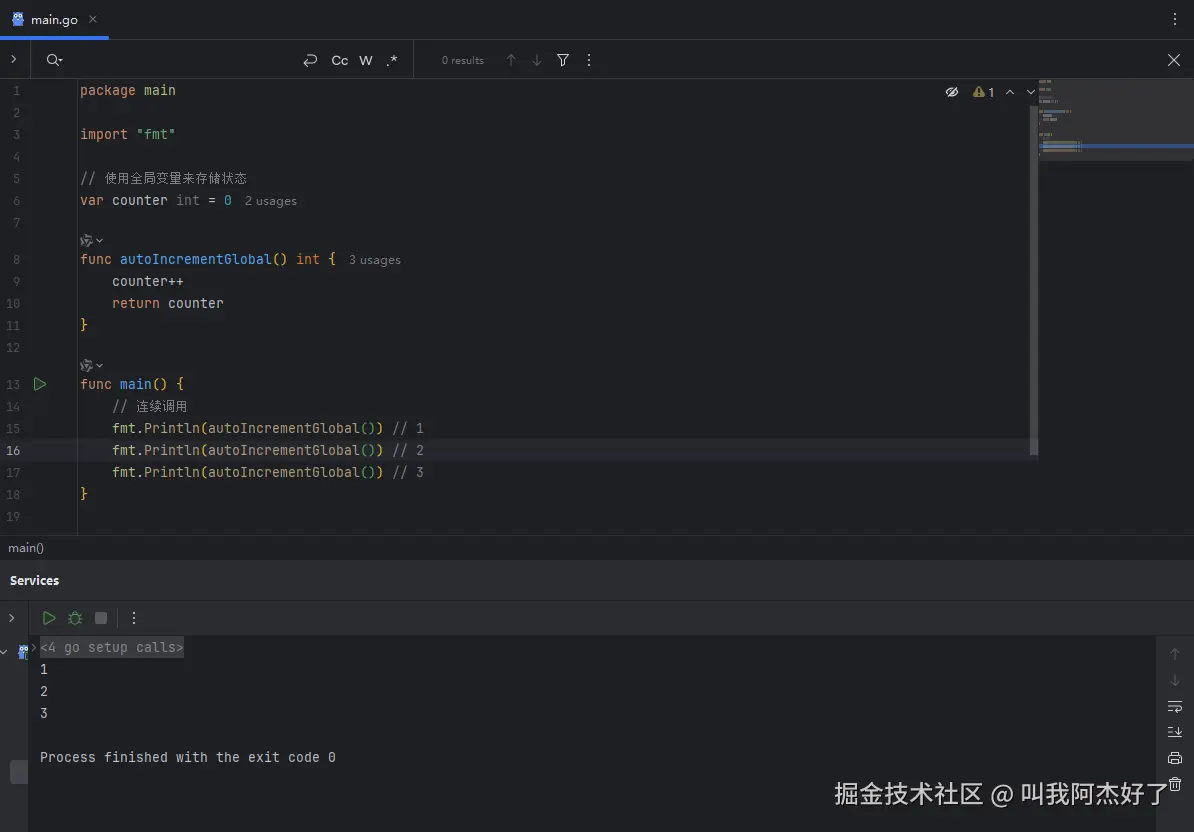Close the main.go editor tab
1194x832 pixels.
point(93,19)
